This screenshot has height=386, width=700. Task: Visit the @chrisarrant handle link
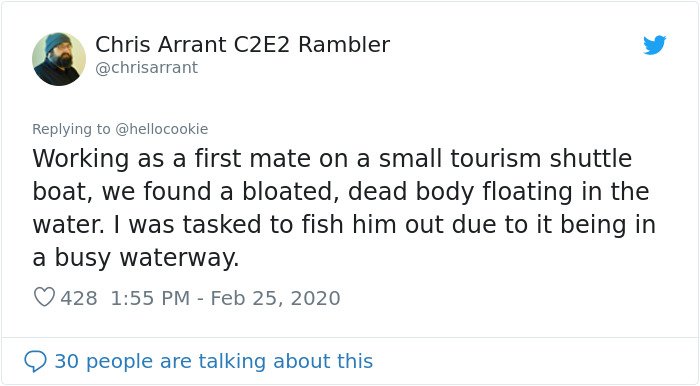(146, 68)
